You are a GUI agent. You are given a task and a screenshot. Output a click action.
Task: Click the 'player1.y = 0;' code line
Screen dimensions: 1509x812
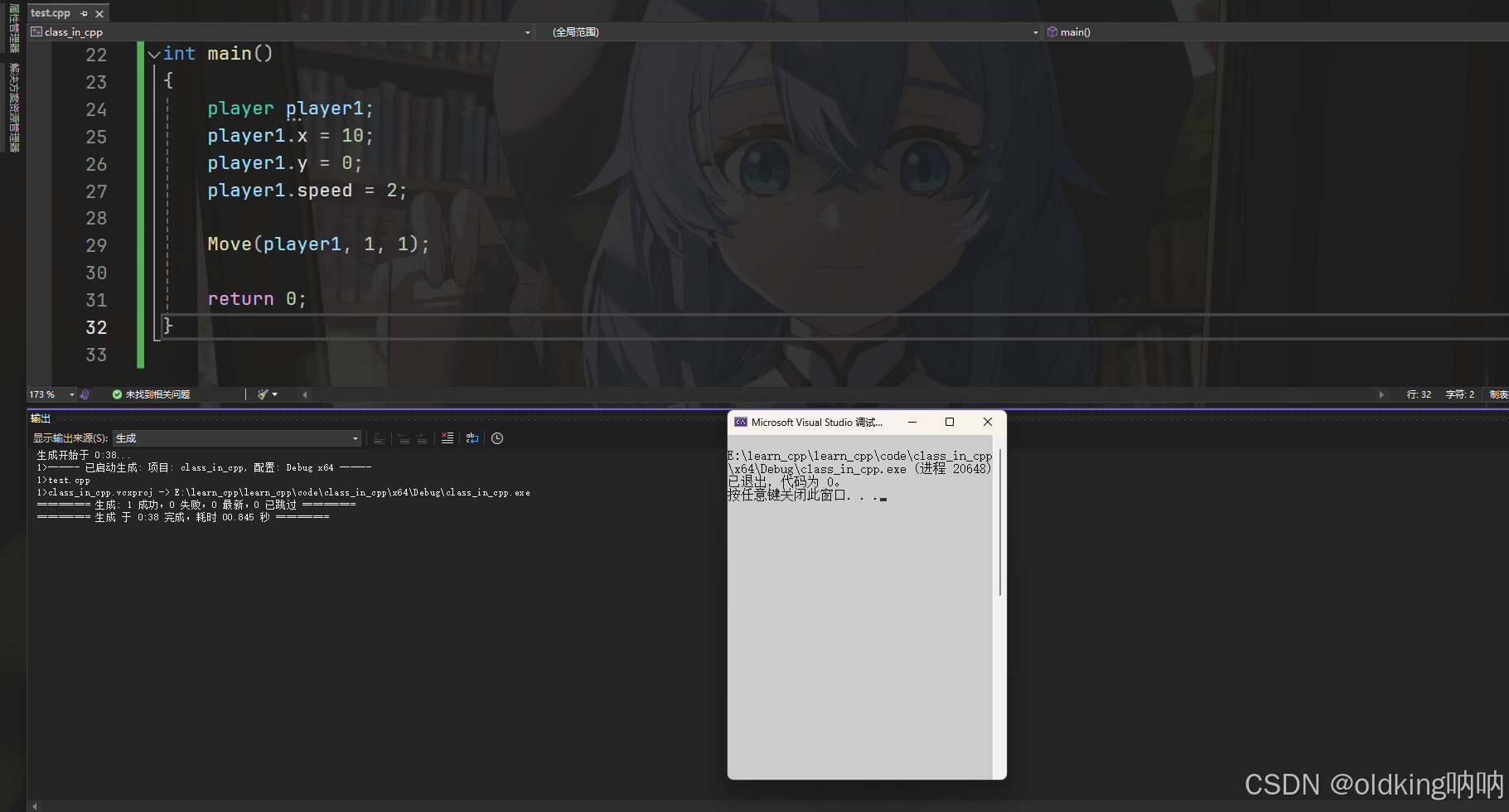pos(284,163)
